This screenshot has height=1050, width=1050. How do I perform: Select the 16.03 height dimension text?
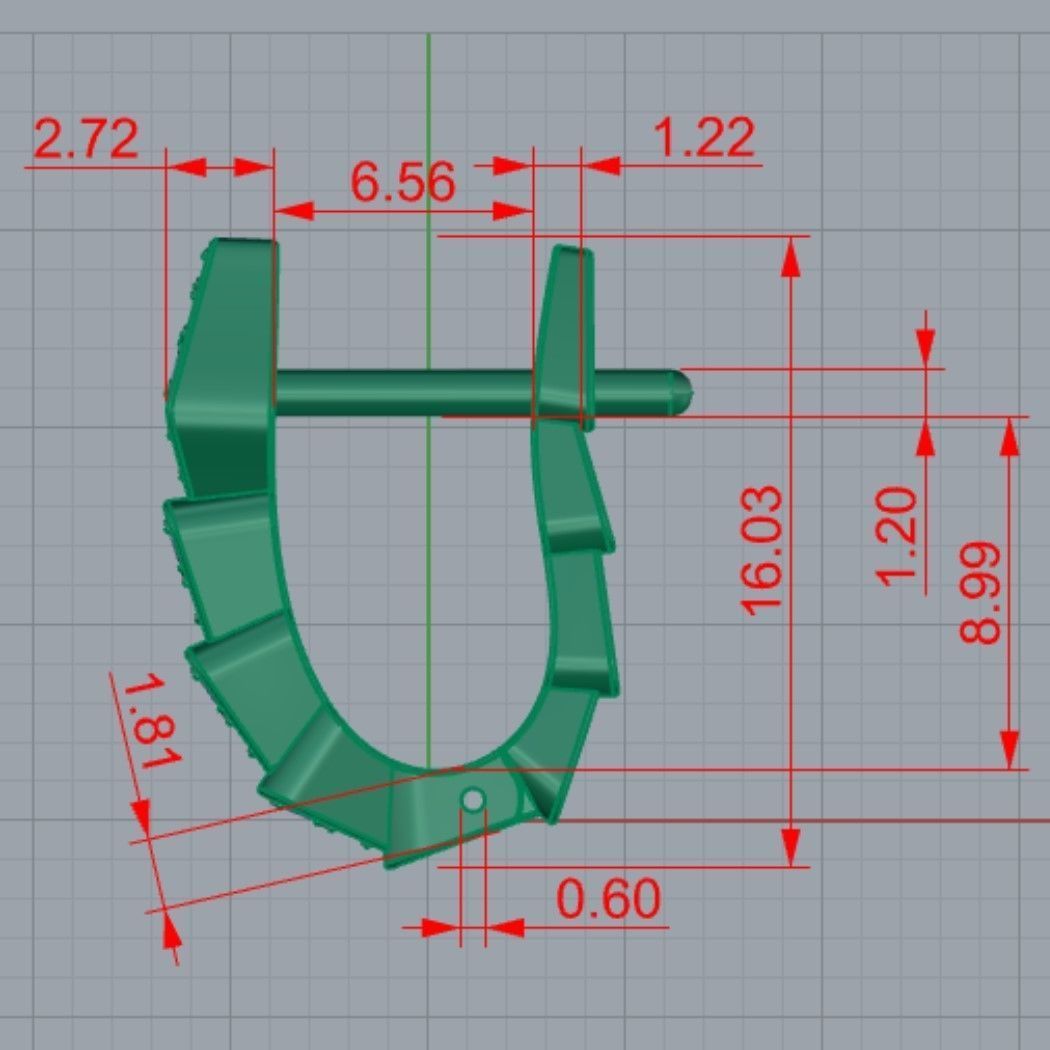(761, 549)
